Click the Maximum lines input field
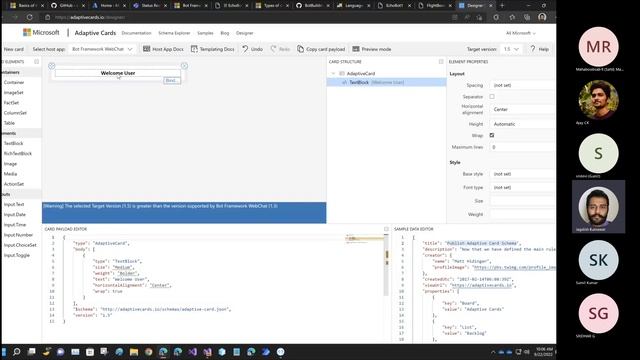This screenshot has height=360, width=640. point(522,147)
